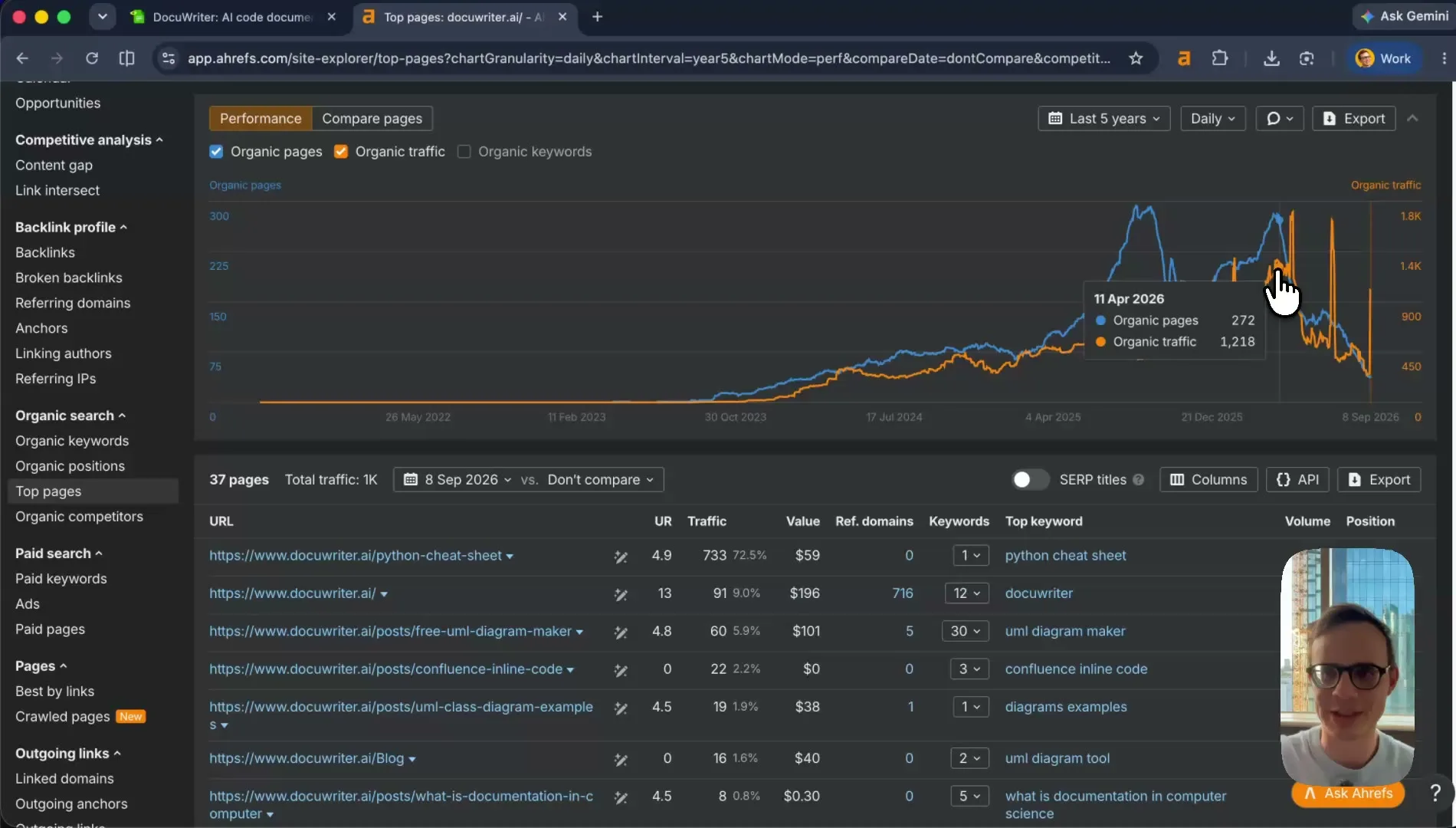Screen dimensions: 1456x828
Task: Show help for SERP titles
Action: [1138, 479]
